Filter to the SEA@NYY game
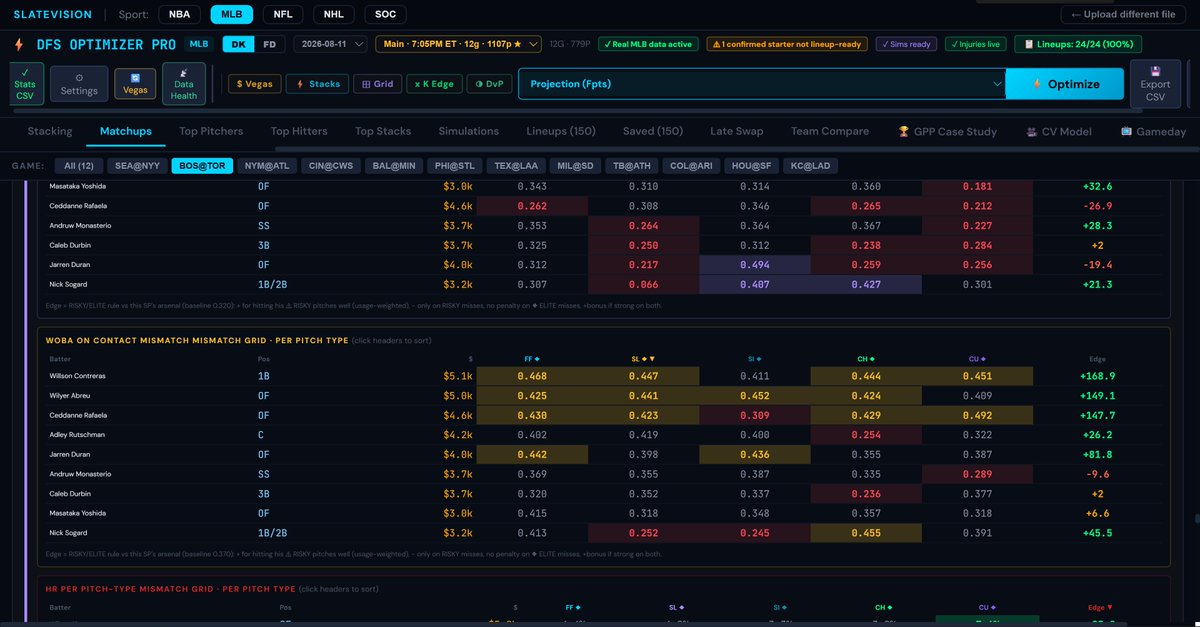This screenshot has width=1200, height=627. (x=136, y=166)
